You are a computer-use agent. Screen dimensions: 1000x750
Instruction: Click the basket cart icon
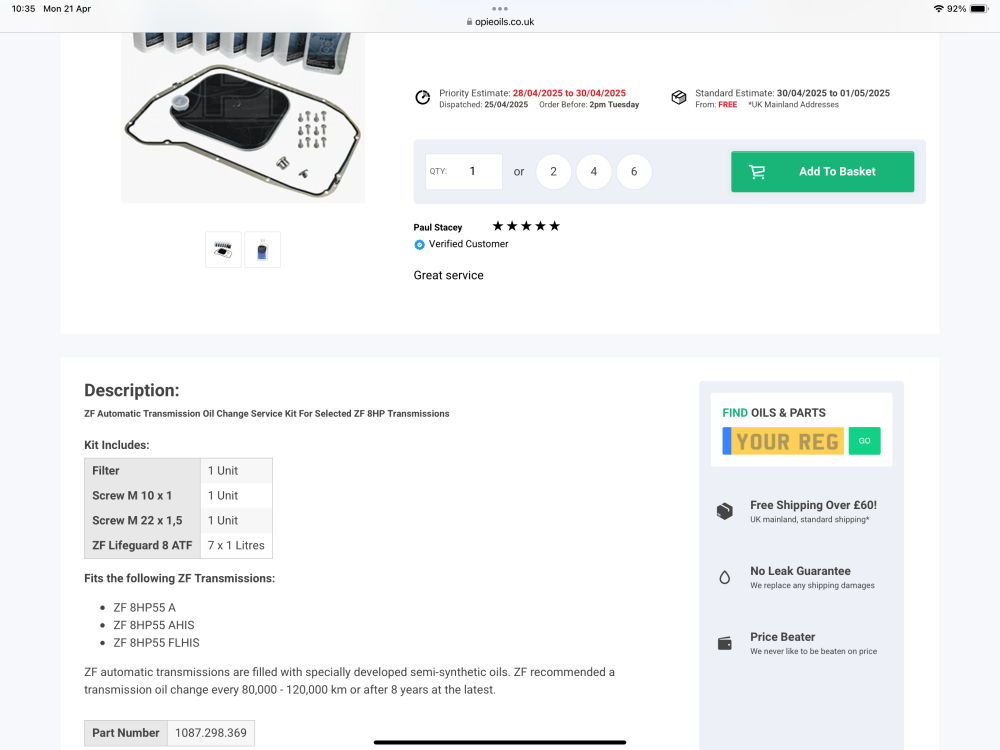[x=757, y=172]
